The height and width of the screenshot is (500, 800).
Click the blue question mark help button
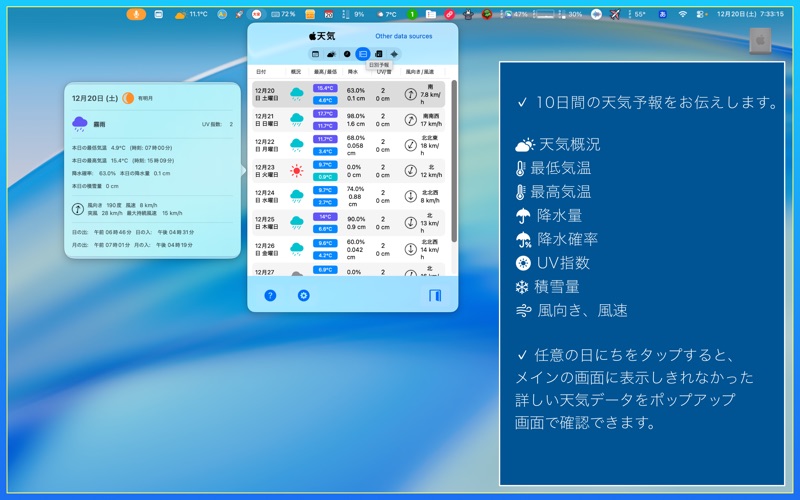tap(270, 295)
